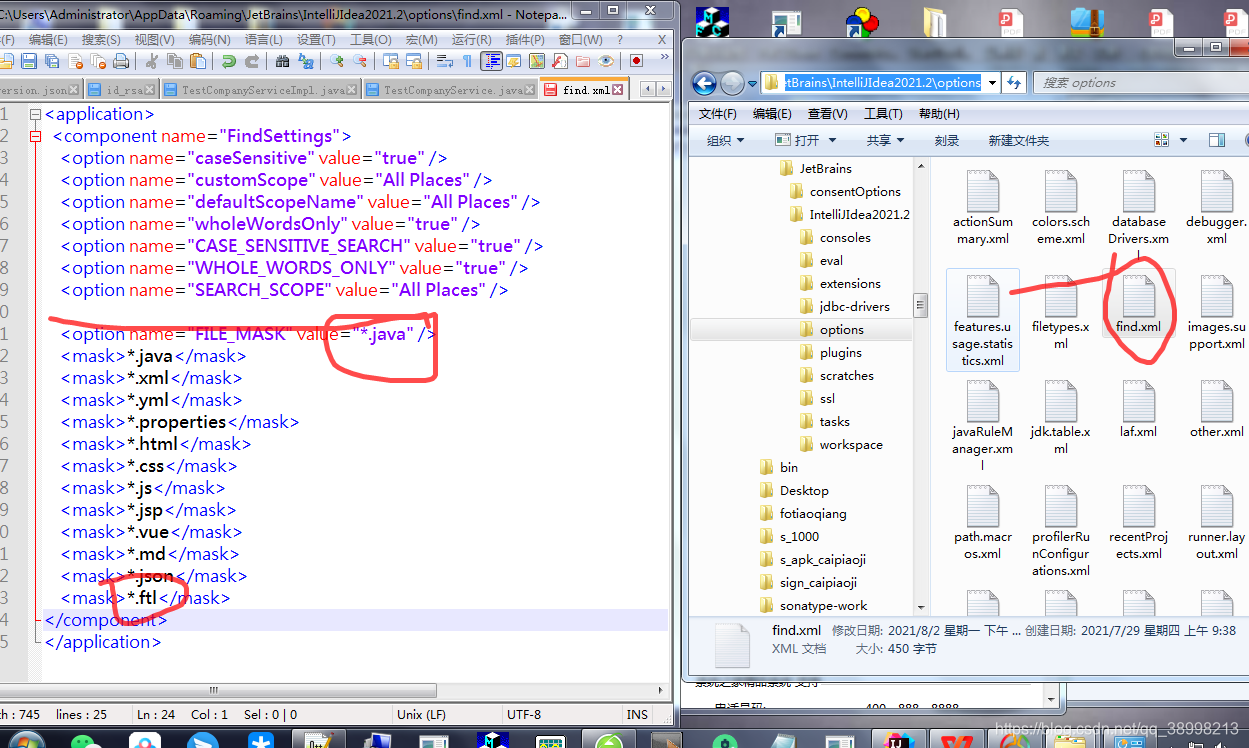Open the 搜索(S) menu in Notepad++

(x=101, y=39)
